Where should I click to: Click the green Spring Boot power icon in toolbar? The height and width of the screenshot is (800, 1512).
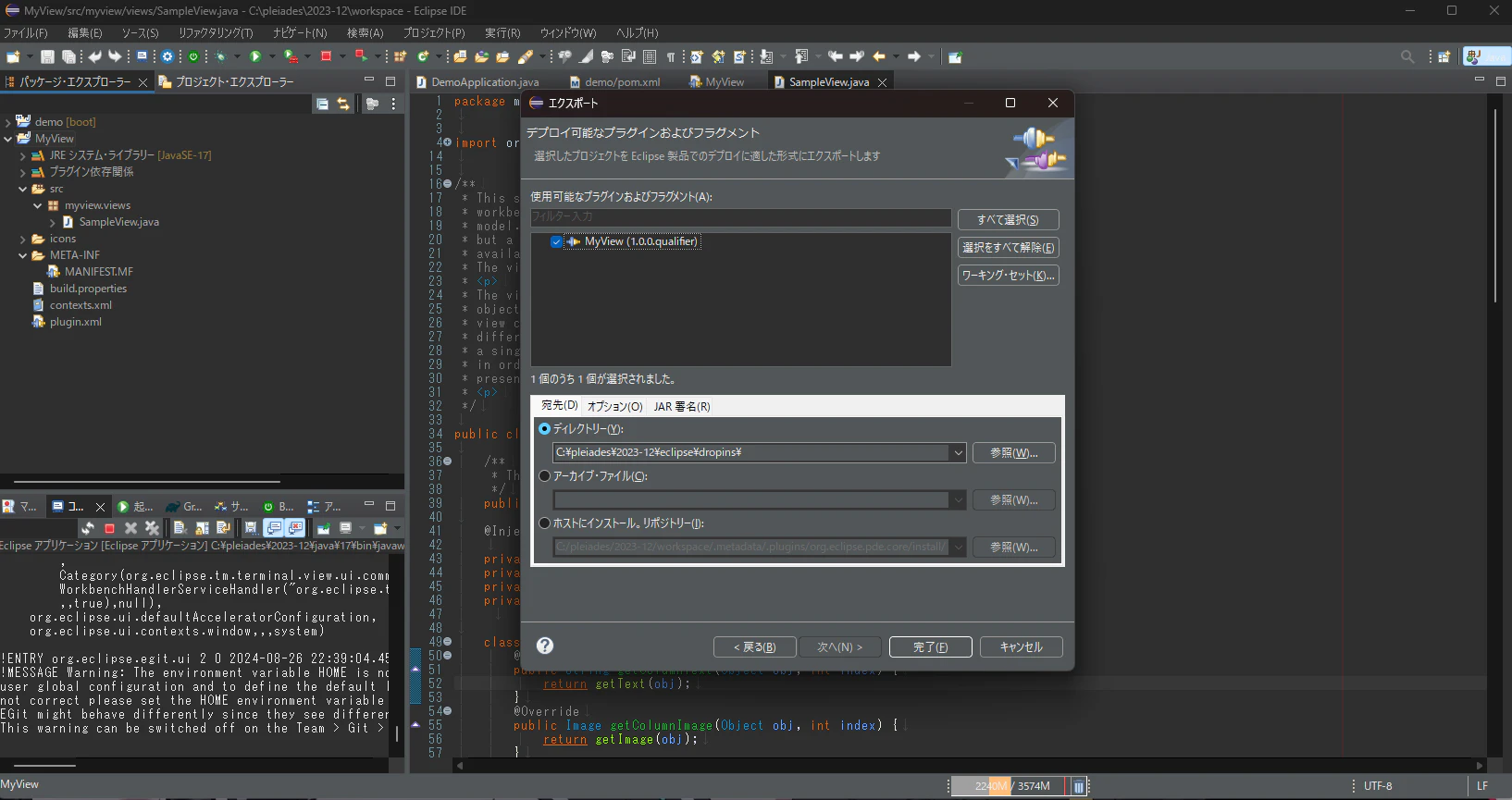click(x=193, y=56)
